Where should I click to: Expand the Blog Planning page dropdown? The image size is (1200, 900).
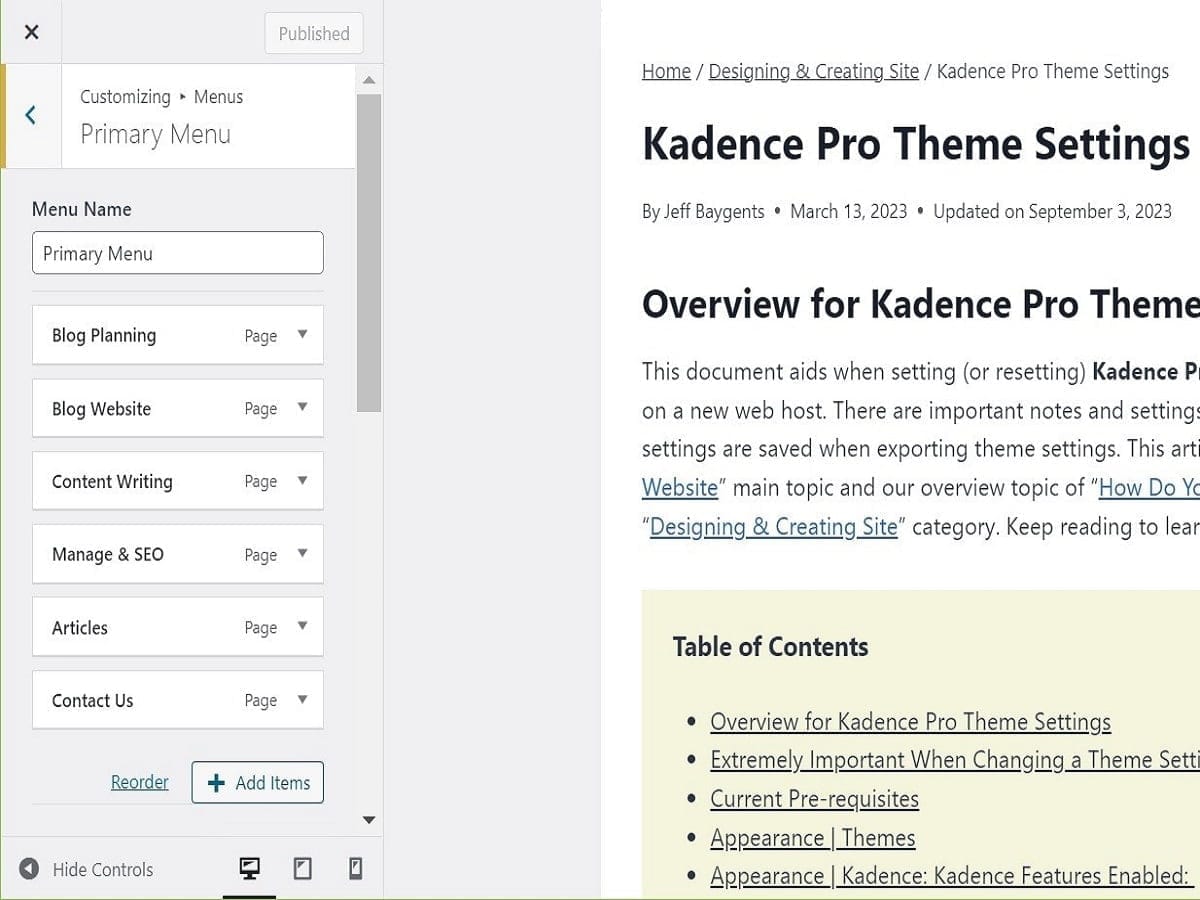click(x=302, y=335)
